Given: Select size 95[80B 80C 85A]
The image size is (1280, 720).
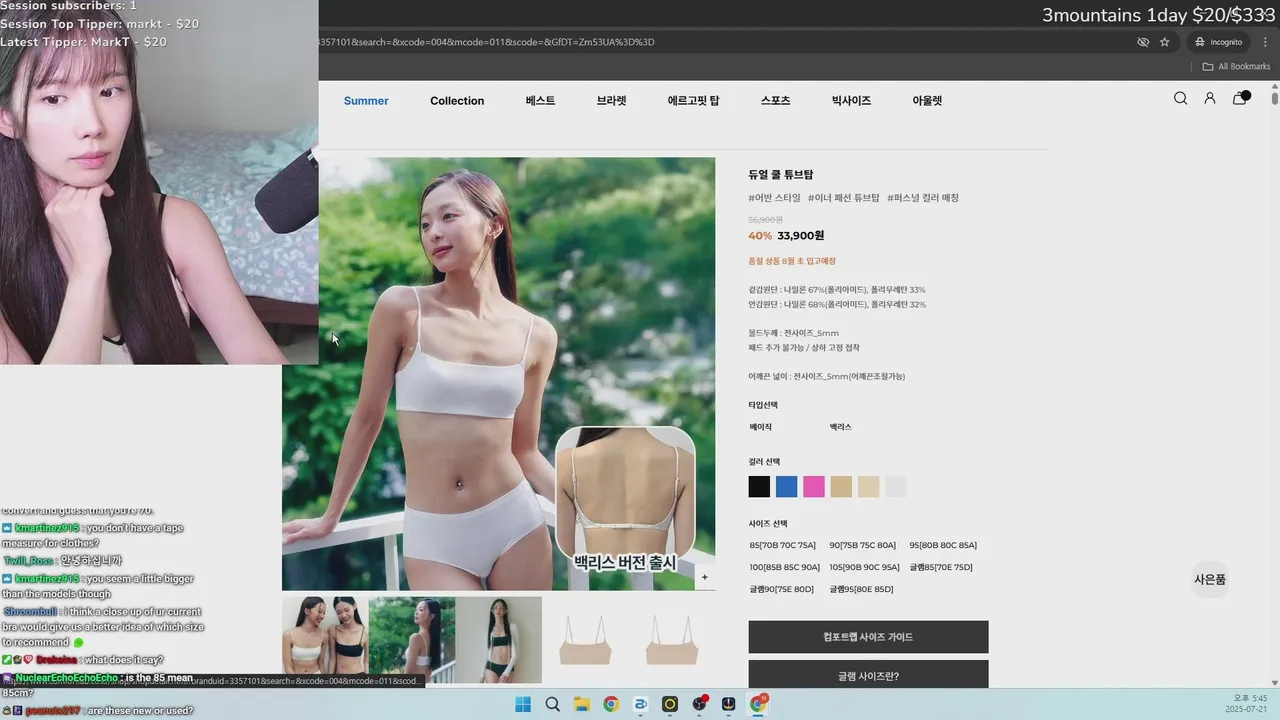Looking at the screenshot, I should [x=943, y=545].
